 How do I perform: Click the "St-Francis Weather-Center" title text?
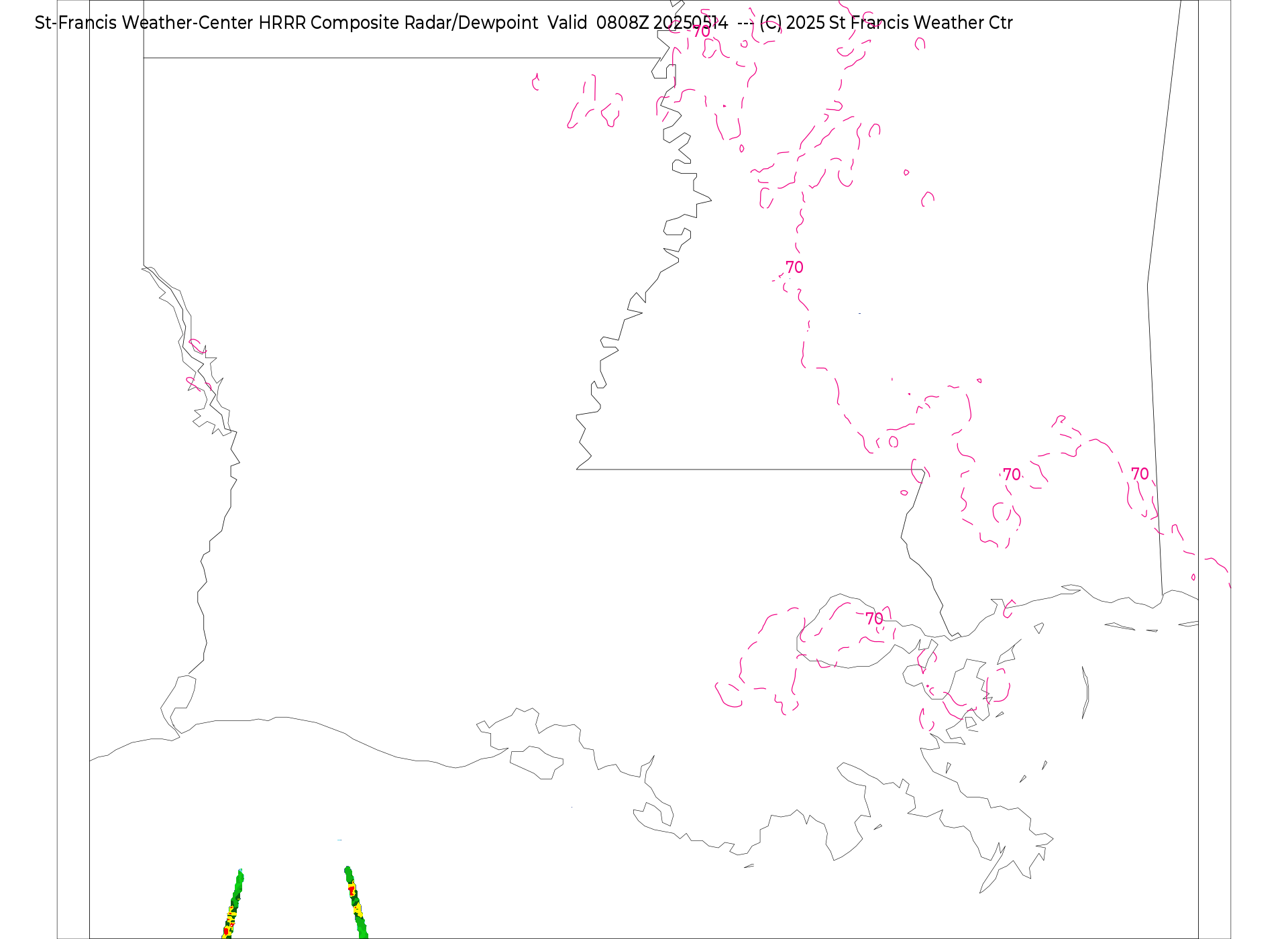click(144, 23)
